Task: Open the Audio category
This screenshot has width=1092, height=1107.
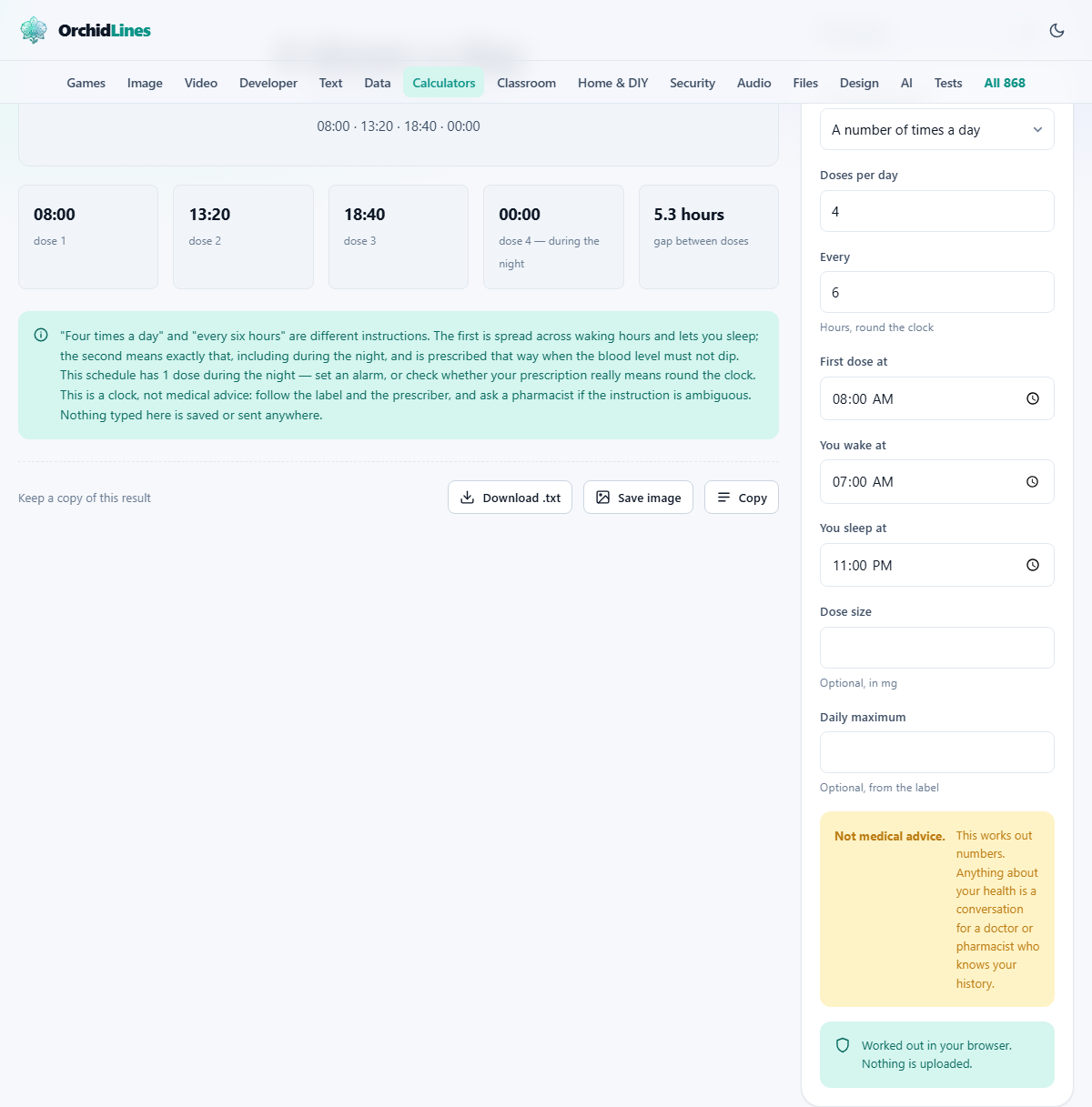Action: [754, 83]
